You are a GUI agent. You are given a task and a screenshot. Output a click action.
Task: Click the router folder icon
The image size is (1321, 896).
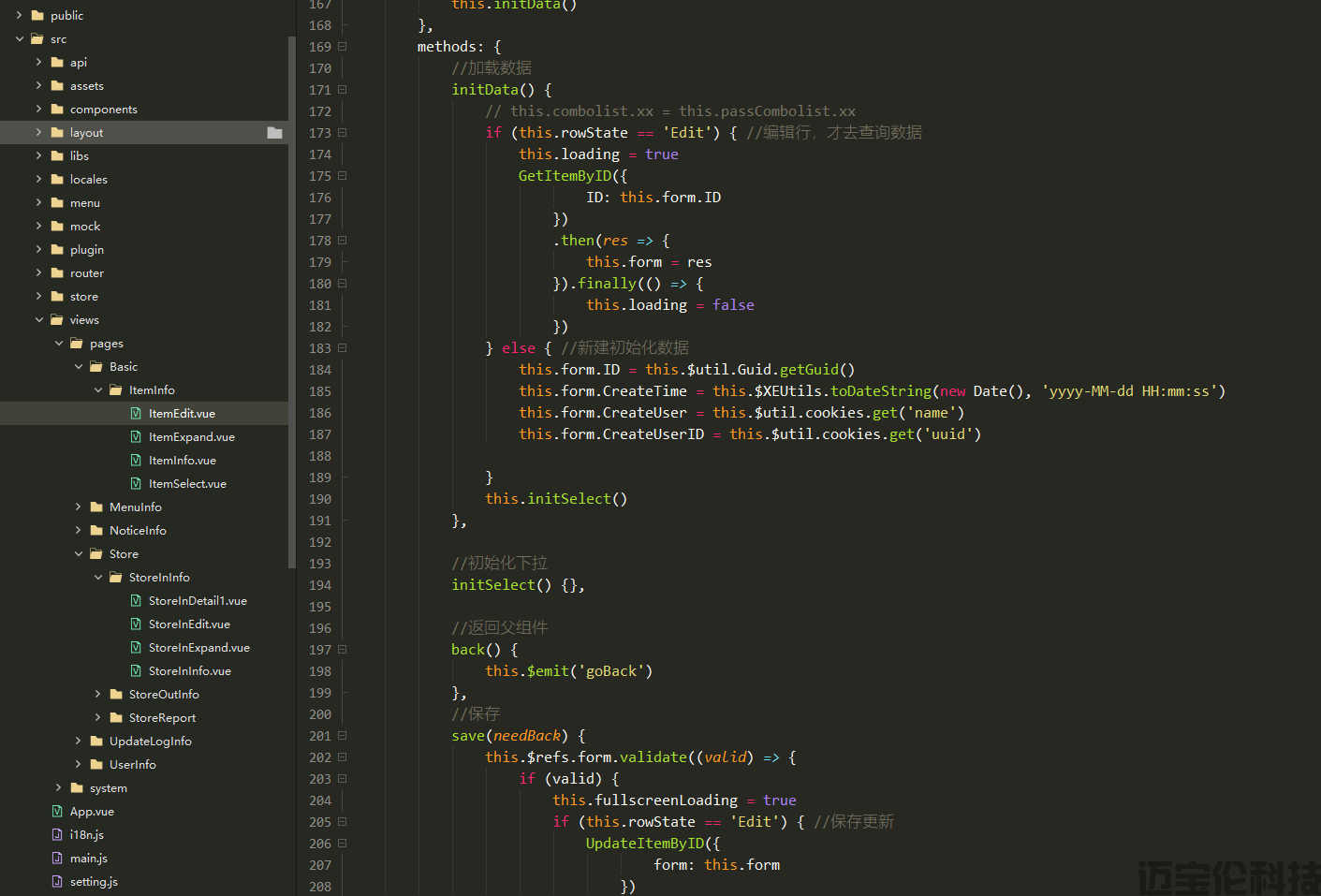pos(57,272)
